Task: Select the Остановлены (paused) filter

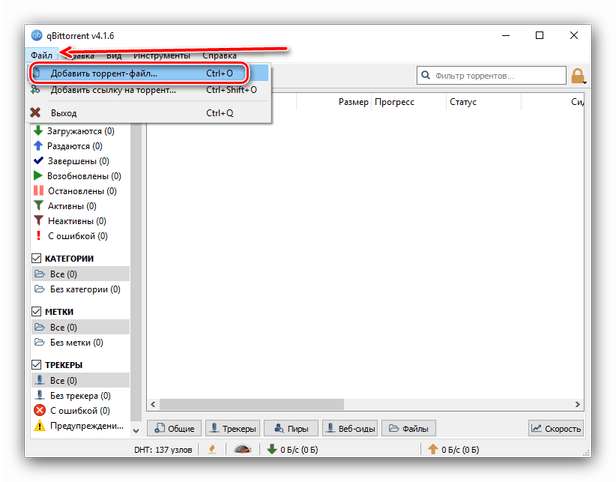Action: (x=81, y=191)
